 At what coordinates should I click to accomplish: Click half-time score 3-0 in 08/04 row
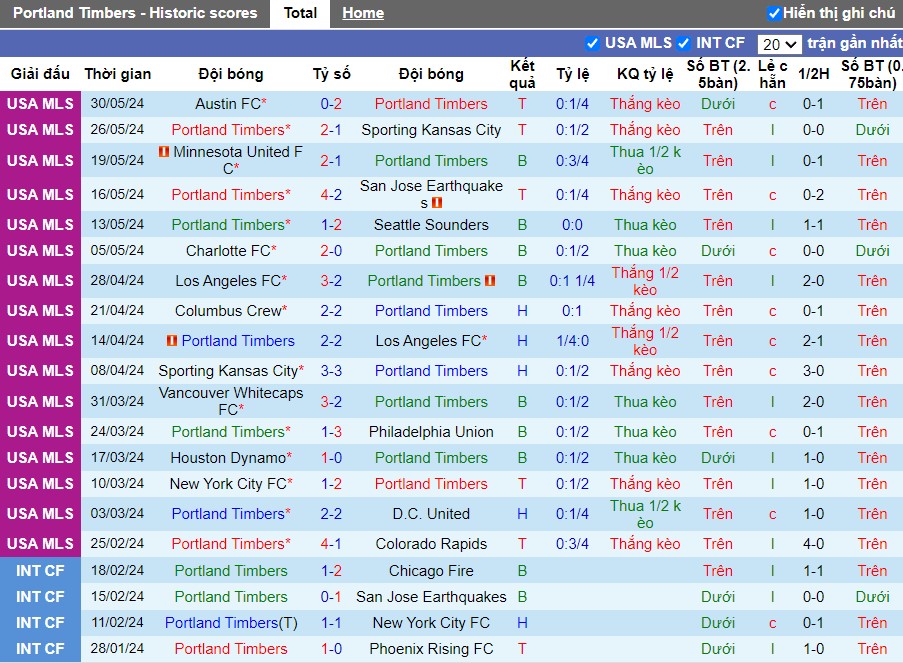(x=813, y=370)
